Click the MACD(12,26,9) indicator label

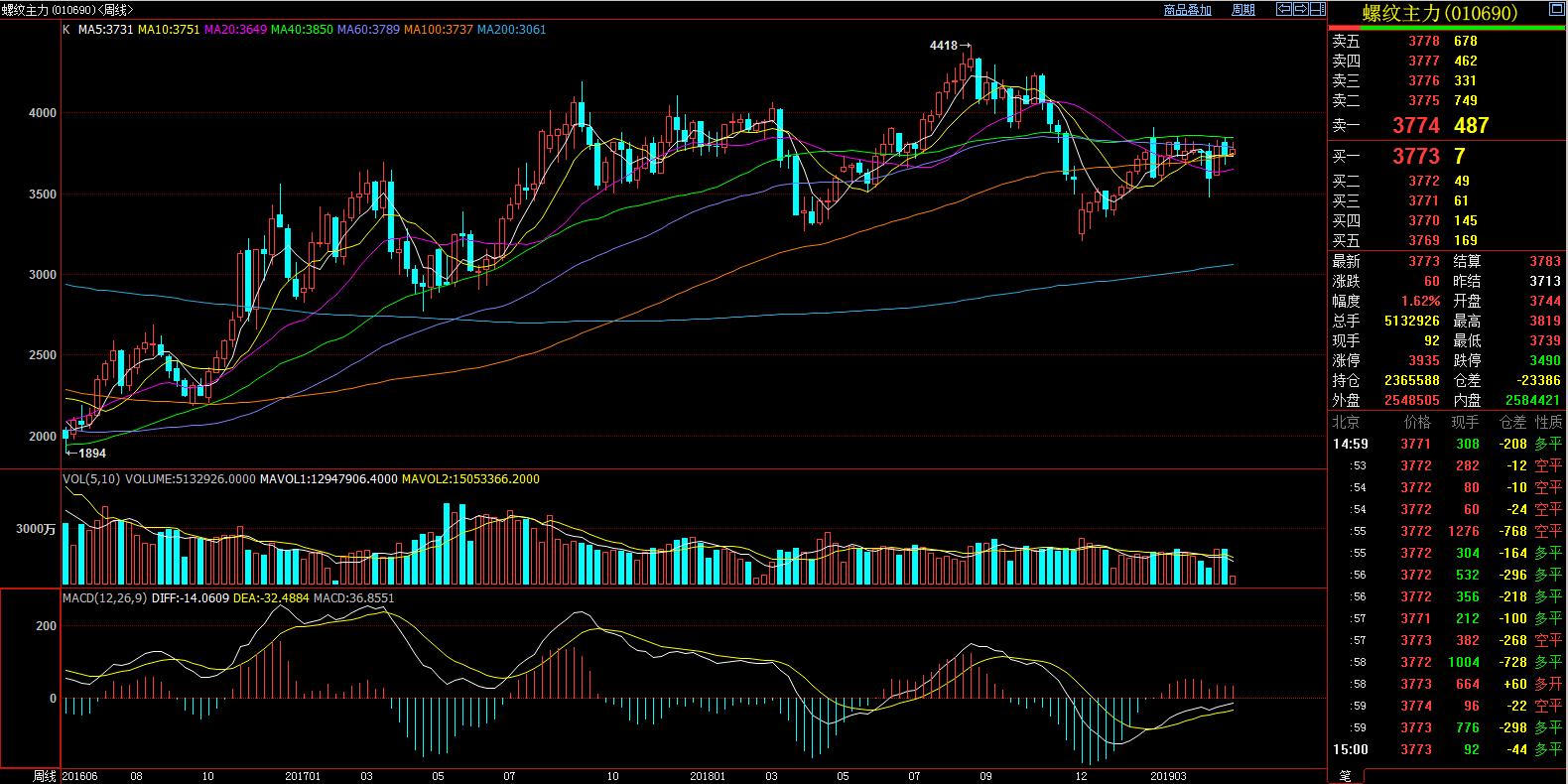(105, 598)
